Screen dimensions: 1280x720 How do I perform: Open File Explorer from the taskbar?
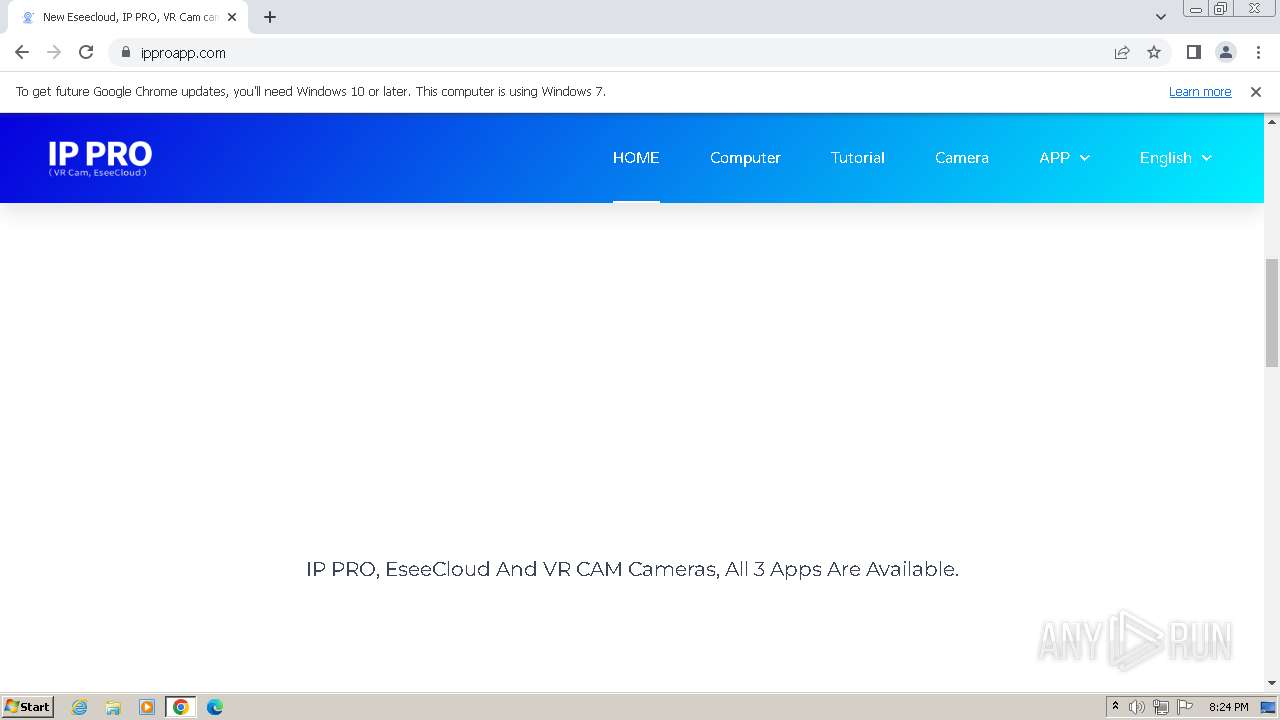tap(113, 707)
